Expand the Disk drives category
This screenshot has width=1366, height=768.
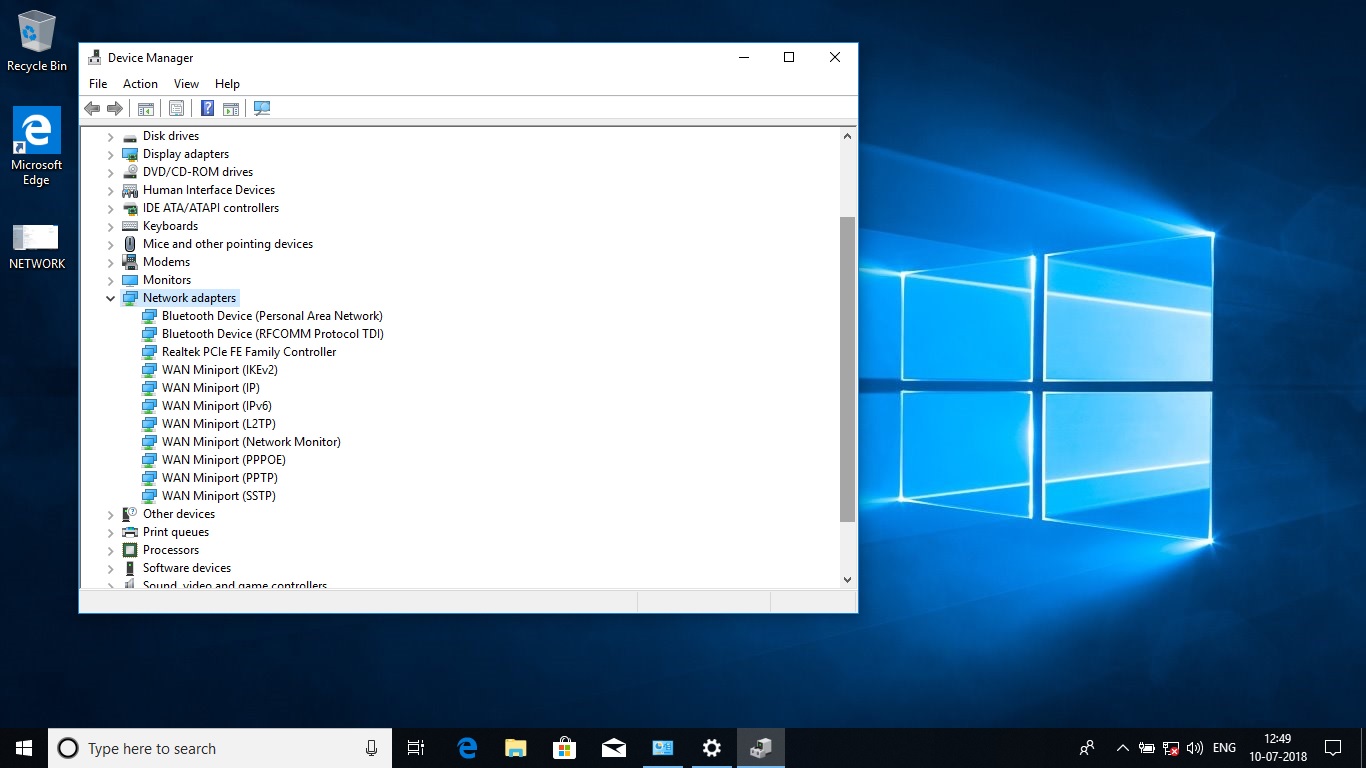point(111,136)
